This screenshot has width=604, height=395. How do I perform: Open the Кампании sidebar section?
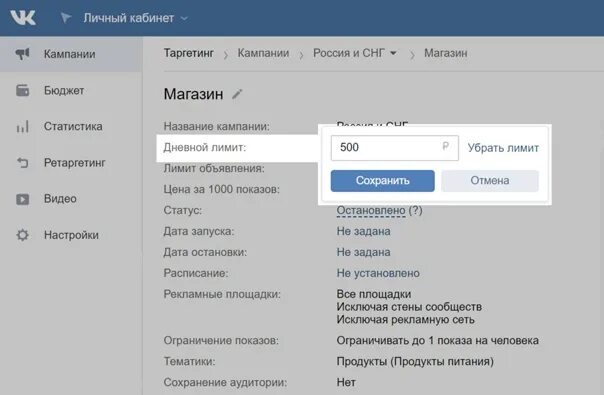[x=71, y=54]
